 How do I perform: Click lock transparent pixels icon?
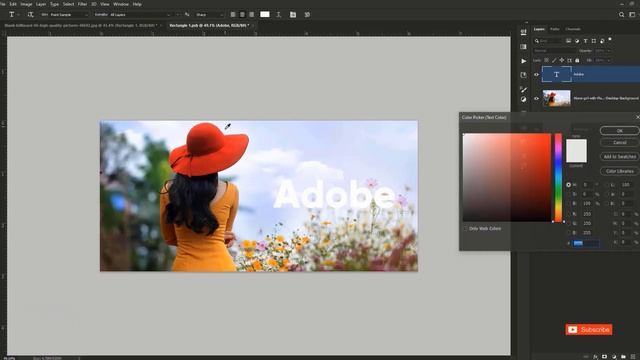coord(546,60)
